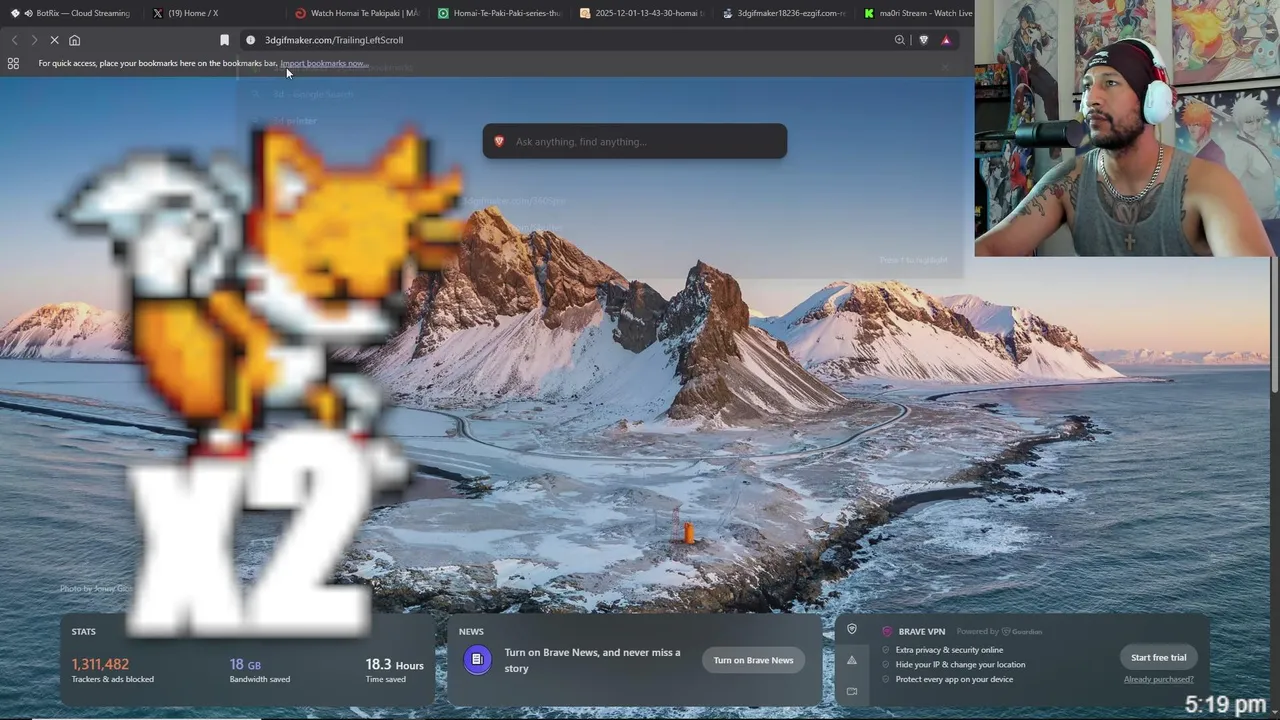Click the STATS widget heading
Screen dimensions: 1280x720
84,631
